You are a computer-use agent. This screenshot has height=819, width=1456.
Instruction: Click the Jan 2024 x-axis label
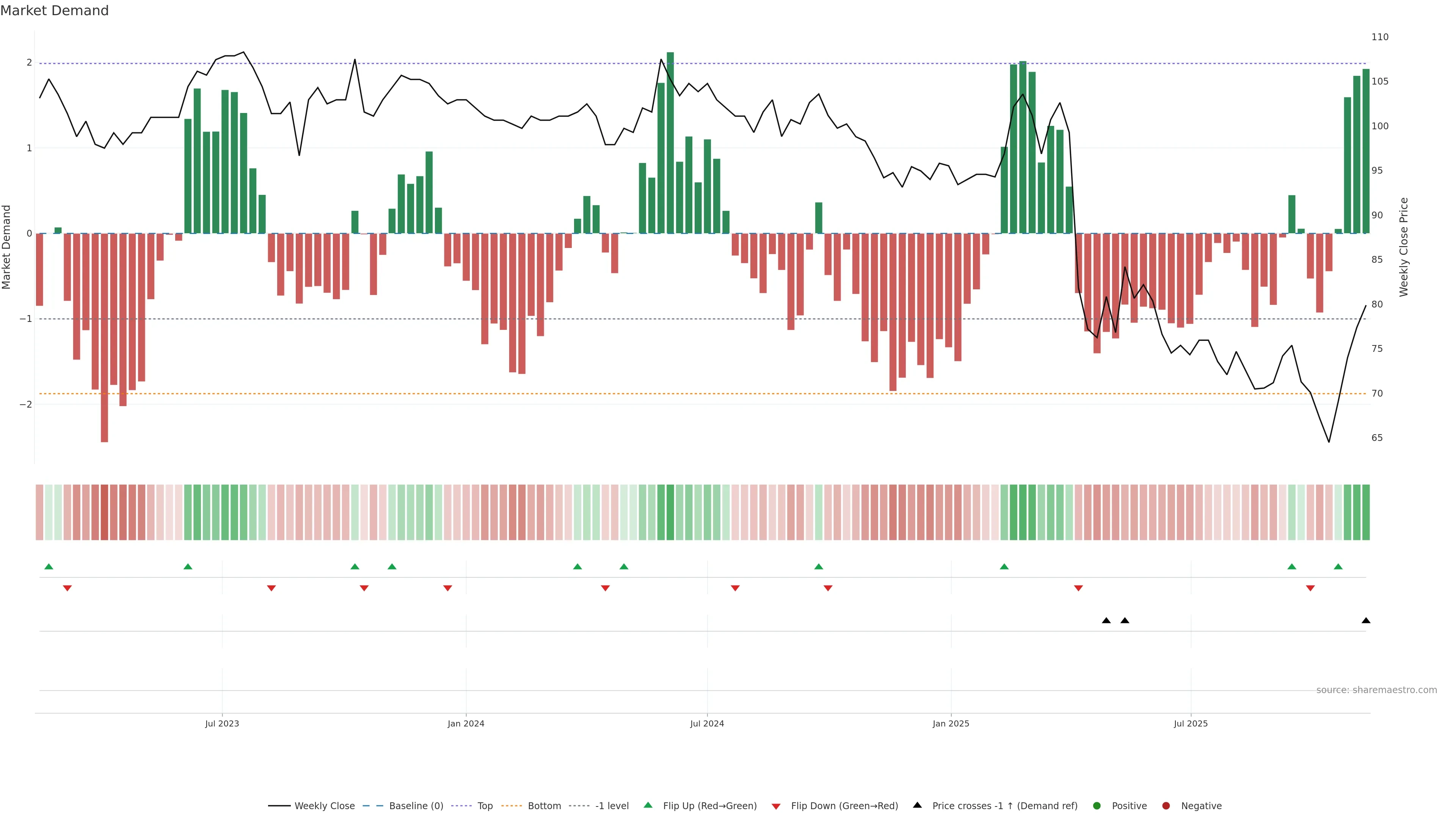tap(466, 723)
